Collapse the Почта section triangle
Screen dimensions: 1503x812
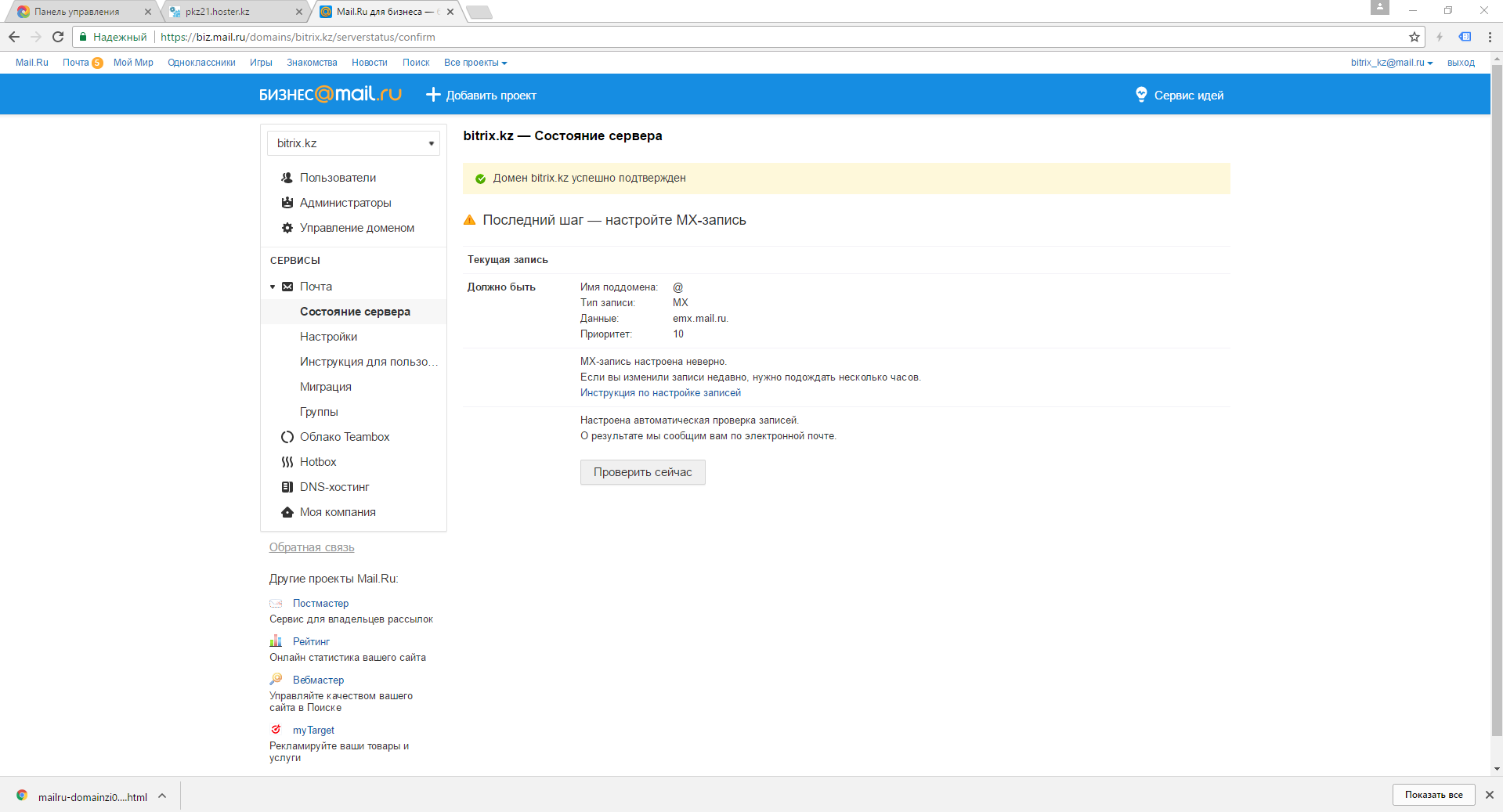pyautogui.click(x=273, y=287)
